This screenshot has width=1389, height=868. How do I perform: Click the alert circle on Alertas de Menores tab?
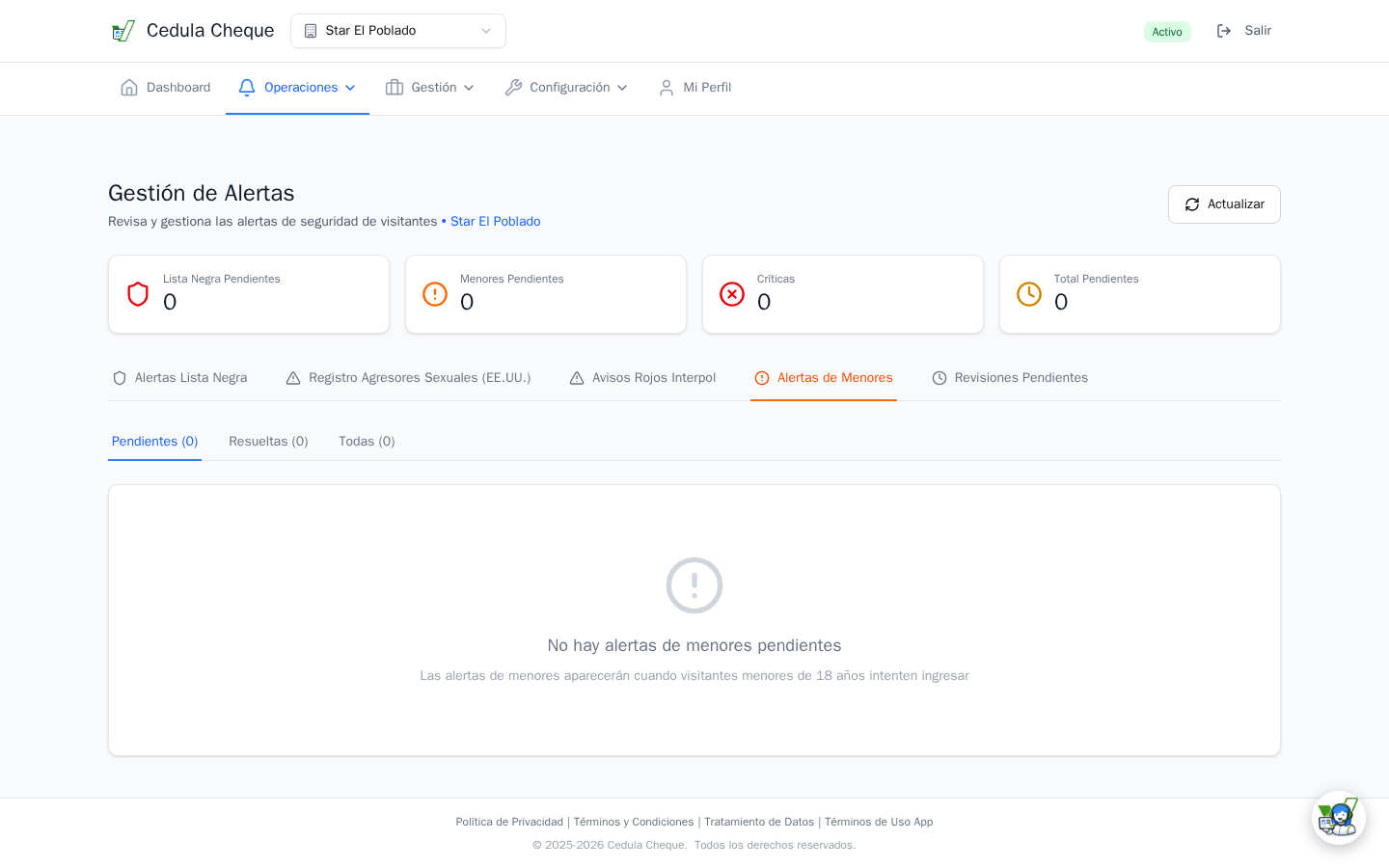point(762,378)
